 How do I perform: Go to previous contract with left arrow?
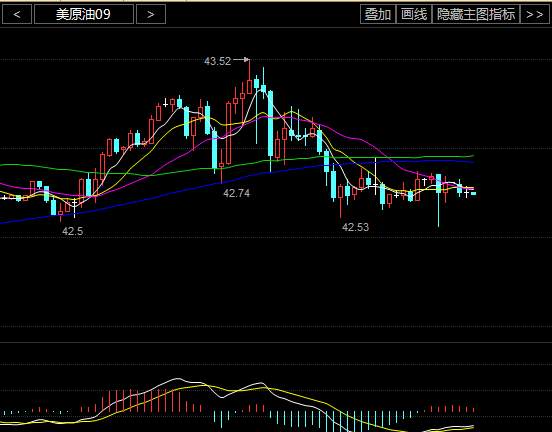(x=17, y=14)
